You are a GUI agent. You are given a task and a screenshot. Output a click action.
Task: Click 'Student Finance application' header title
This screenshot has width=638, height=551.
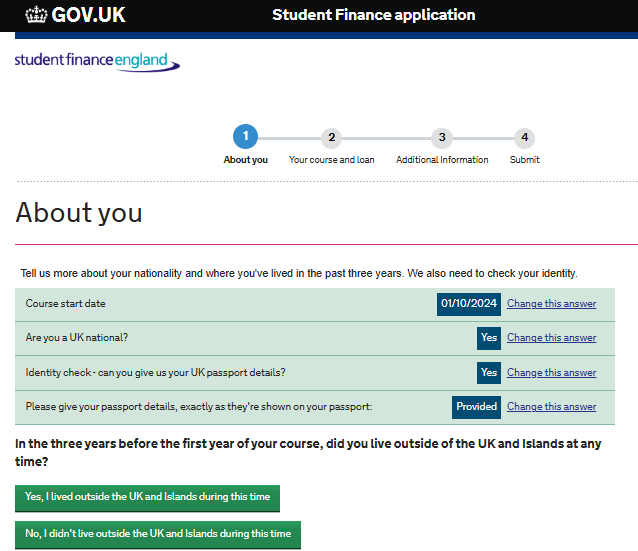374,15
